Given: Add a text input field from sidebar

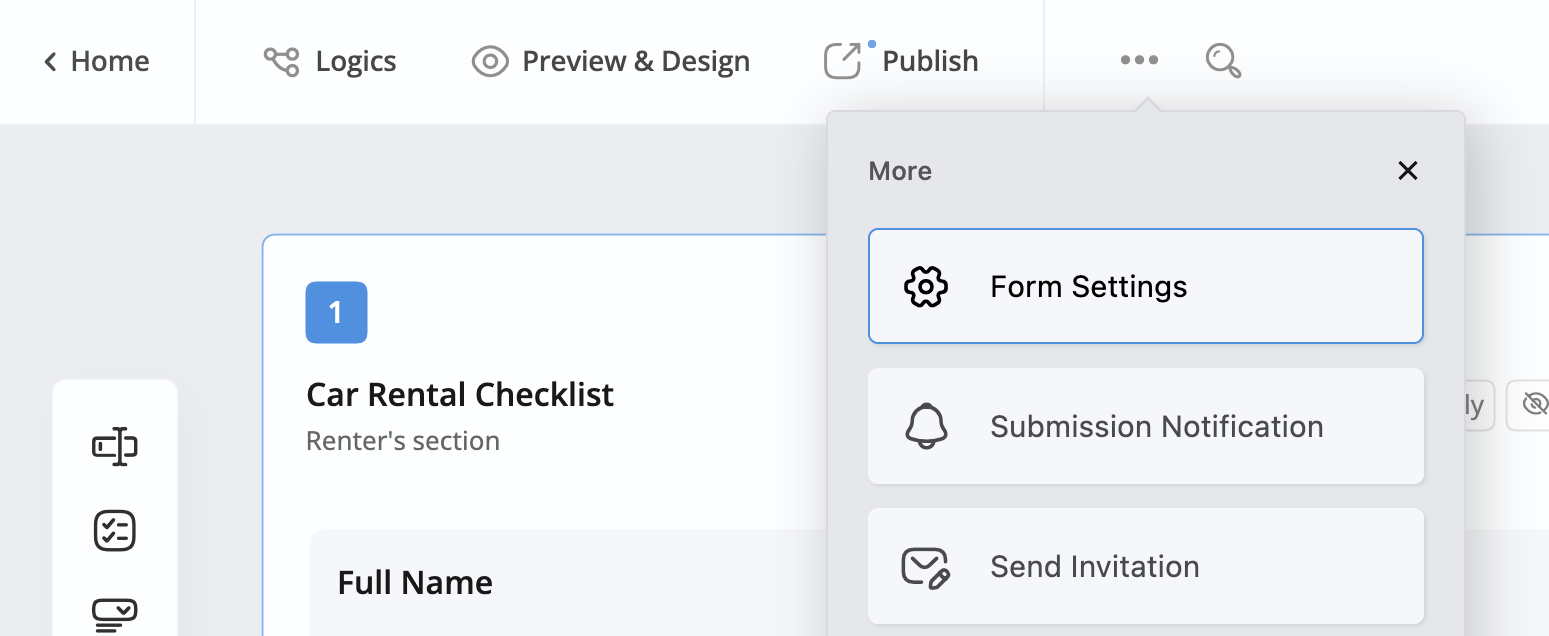Looking at the screenshot, I should (115, 446).
